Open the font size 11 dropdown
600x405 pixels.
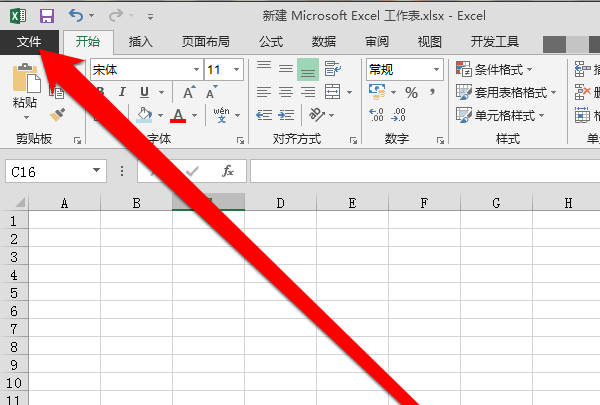[x=236, y=70]
